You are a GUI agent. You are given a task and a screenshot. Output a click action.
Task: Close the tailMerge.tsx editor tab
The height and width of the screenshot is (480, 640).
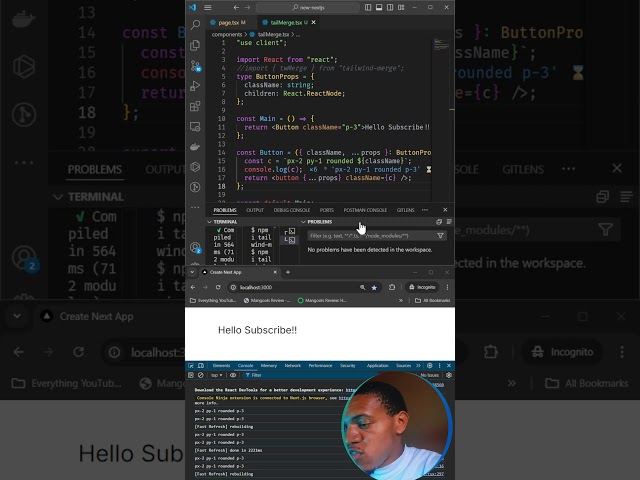[x=313, y=22]
